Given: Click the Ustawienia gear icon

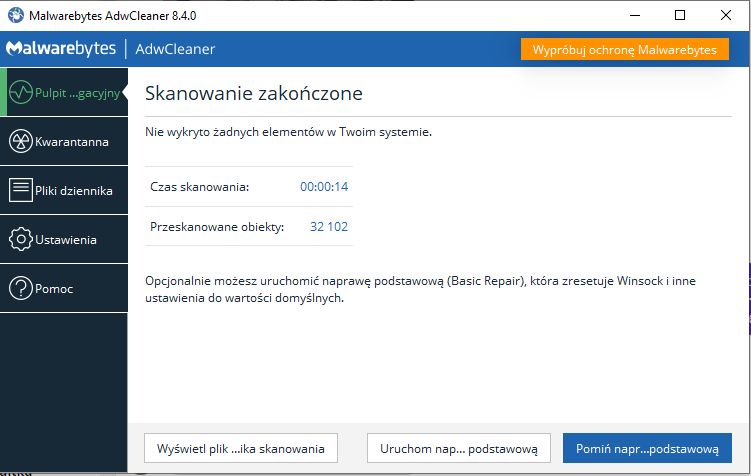Looking at the screenshot, I should click(20, 240).
